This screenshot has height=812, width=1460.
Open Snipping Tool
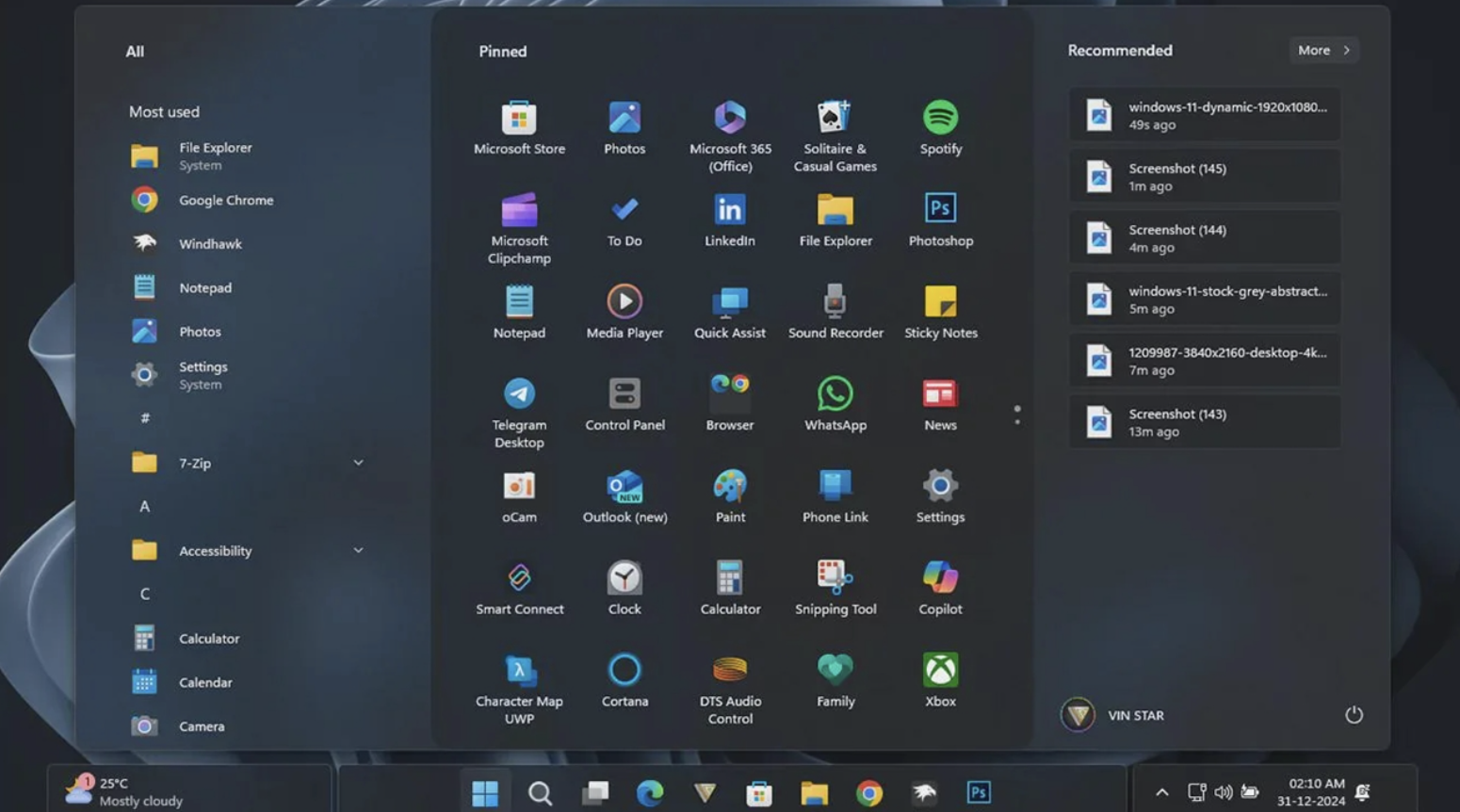pyautogui.click(x=835, y=589)
